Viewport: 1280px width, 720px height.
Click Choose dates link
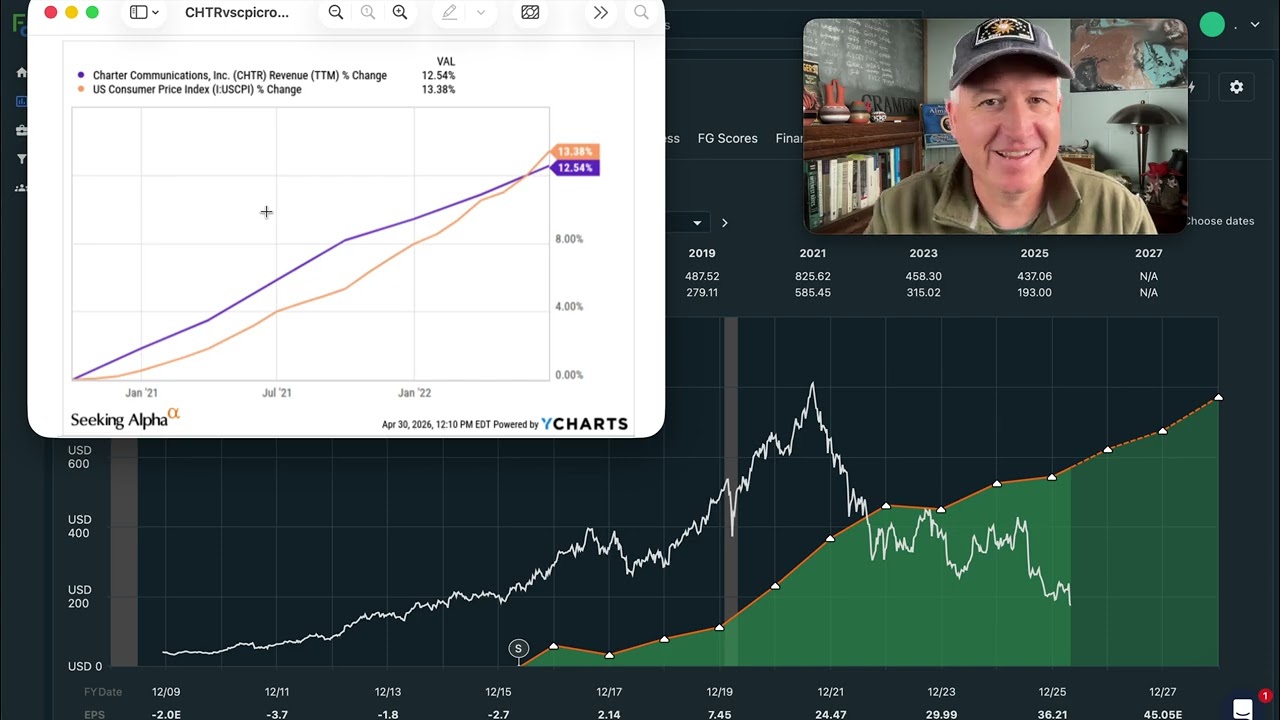pos(1220,221)
